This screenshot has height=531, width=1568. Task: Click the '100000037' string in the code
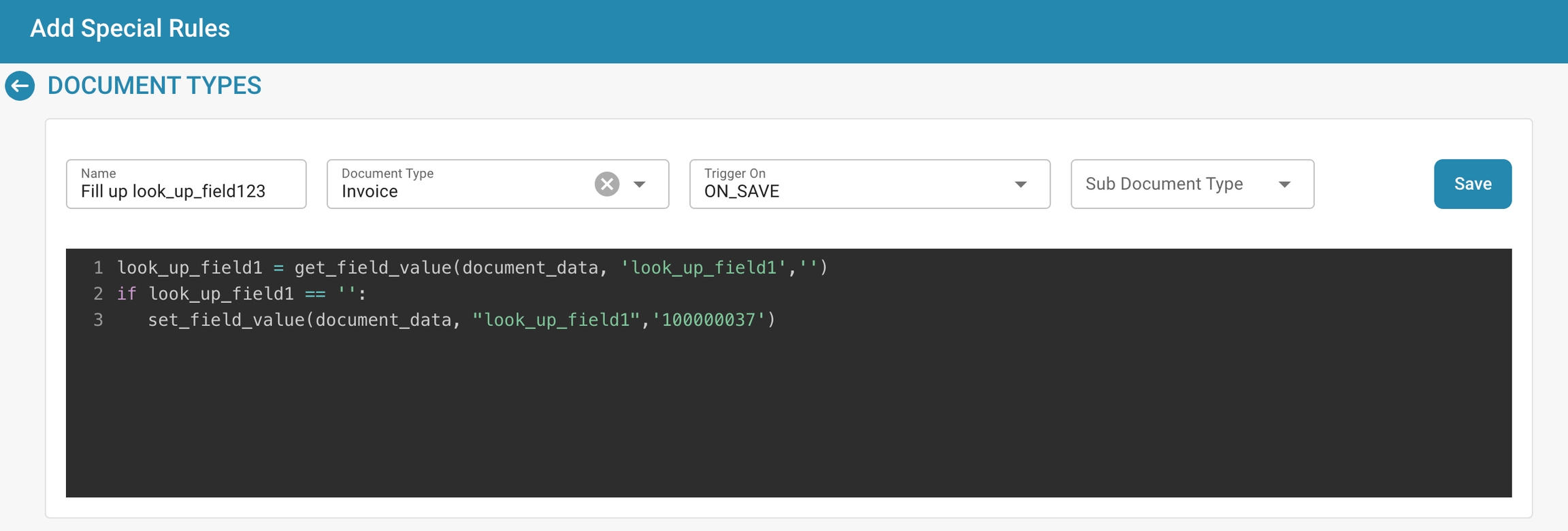tap(708, 319)
